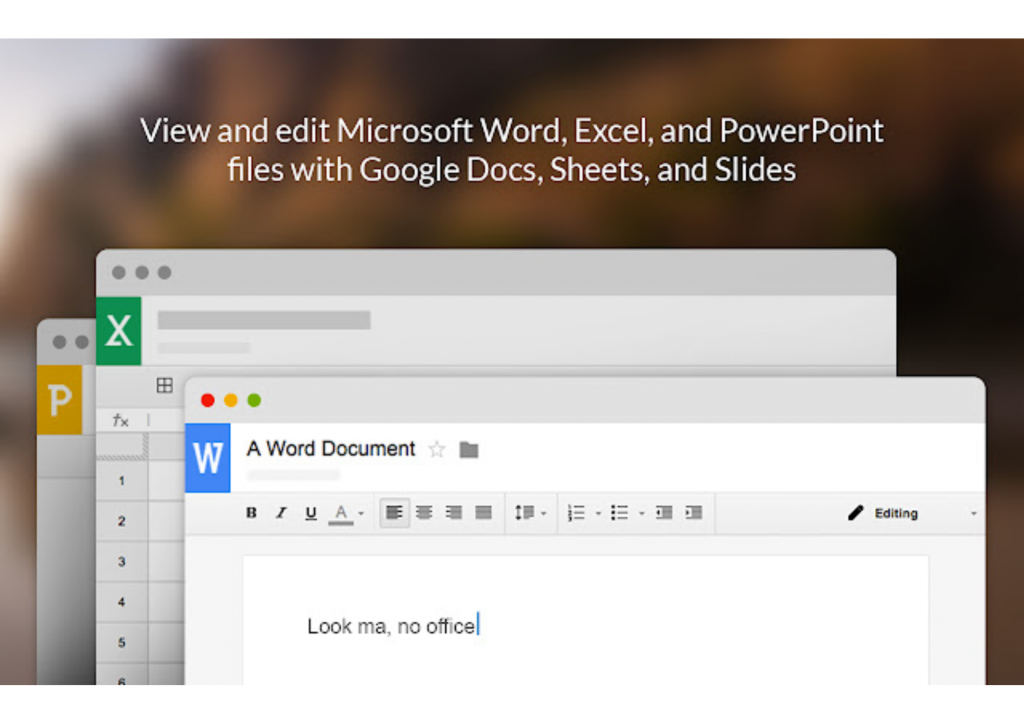
Task: Click the borders grid icon in the spreadsheet window
Action: pyautogui.click(x=165, y=385)
